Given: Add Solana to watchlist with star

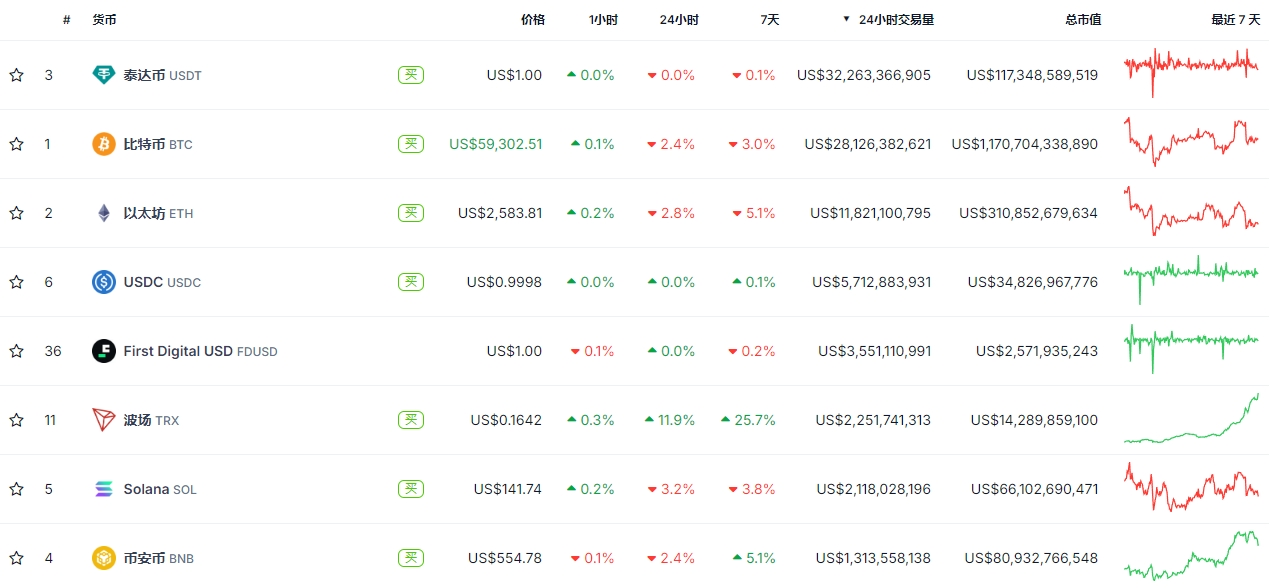Looking at the screenshot, I should [16, 489].
